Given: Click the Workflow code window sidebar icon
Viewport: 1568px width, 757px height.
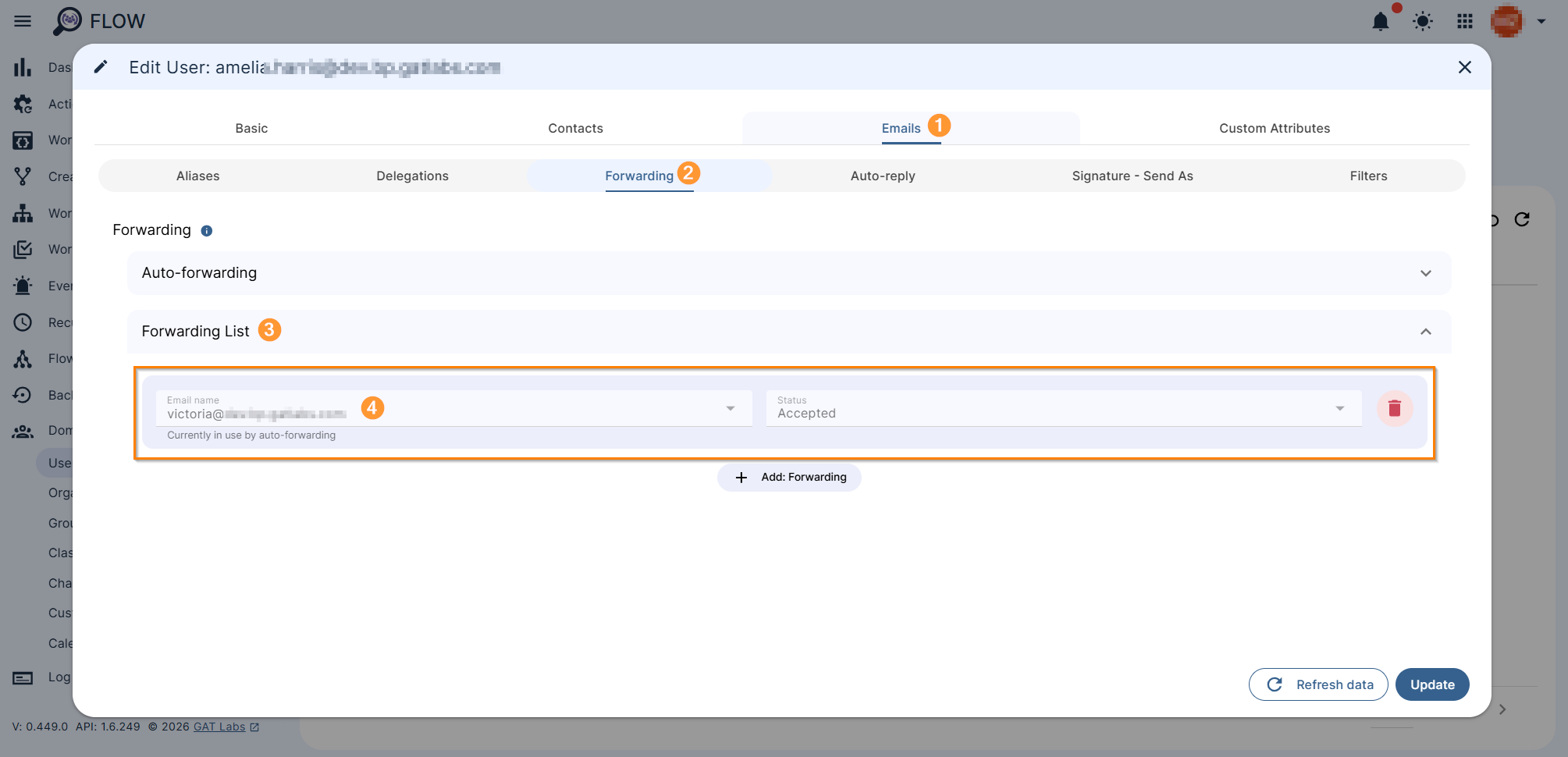Looking at the screenshot, I should click(23, 140).
